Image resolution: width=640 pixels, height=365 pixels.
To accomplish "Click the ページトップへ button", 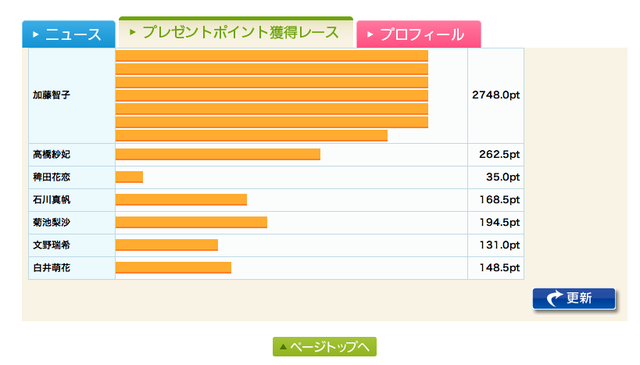I will (324, 347).
